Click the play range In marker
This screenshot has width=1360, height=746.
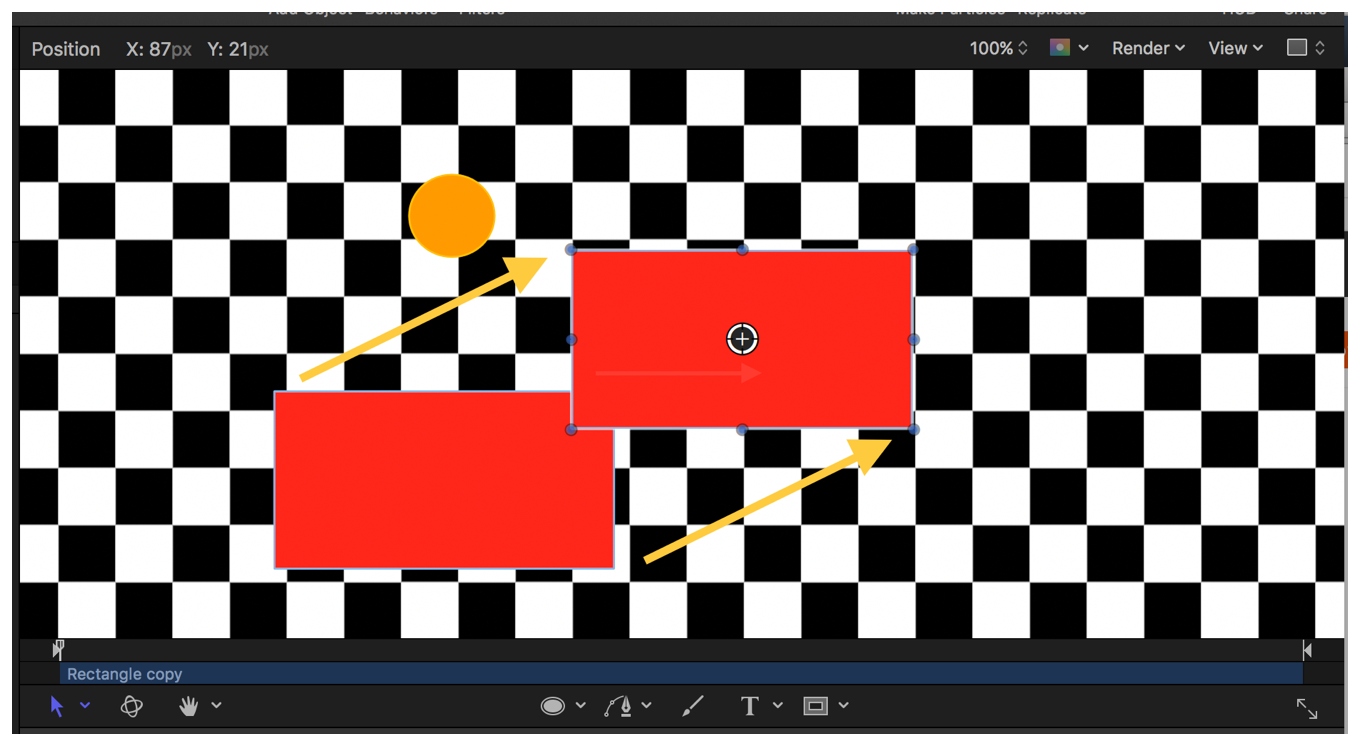(x=59, y=649)
